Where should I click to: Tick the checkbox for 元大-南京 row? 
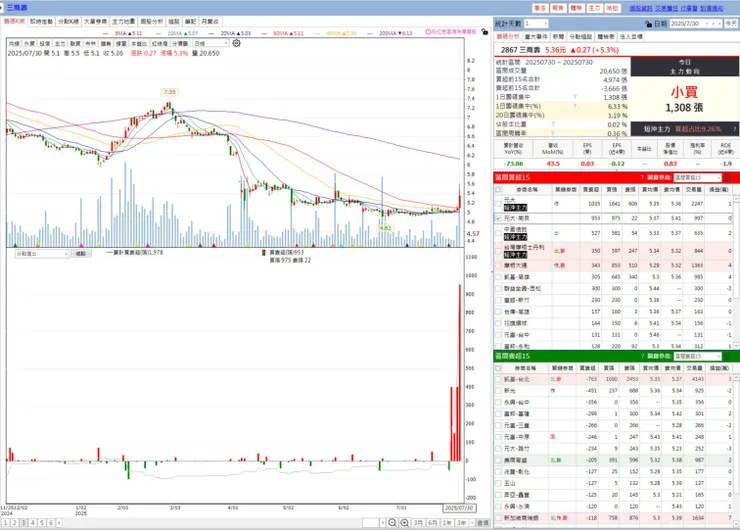(x=498, y=218)
